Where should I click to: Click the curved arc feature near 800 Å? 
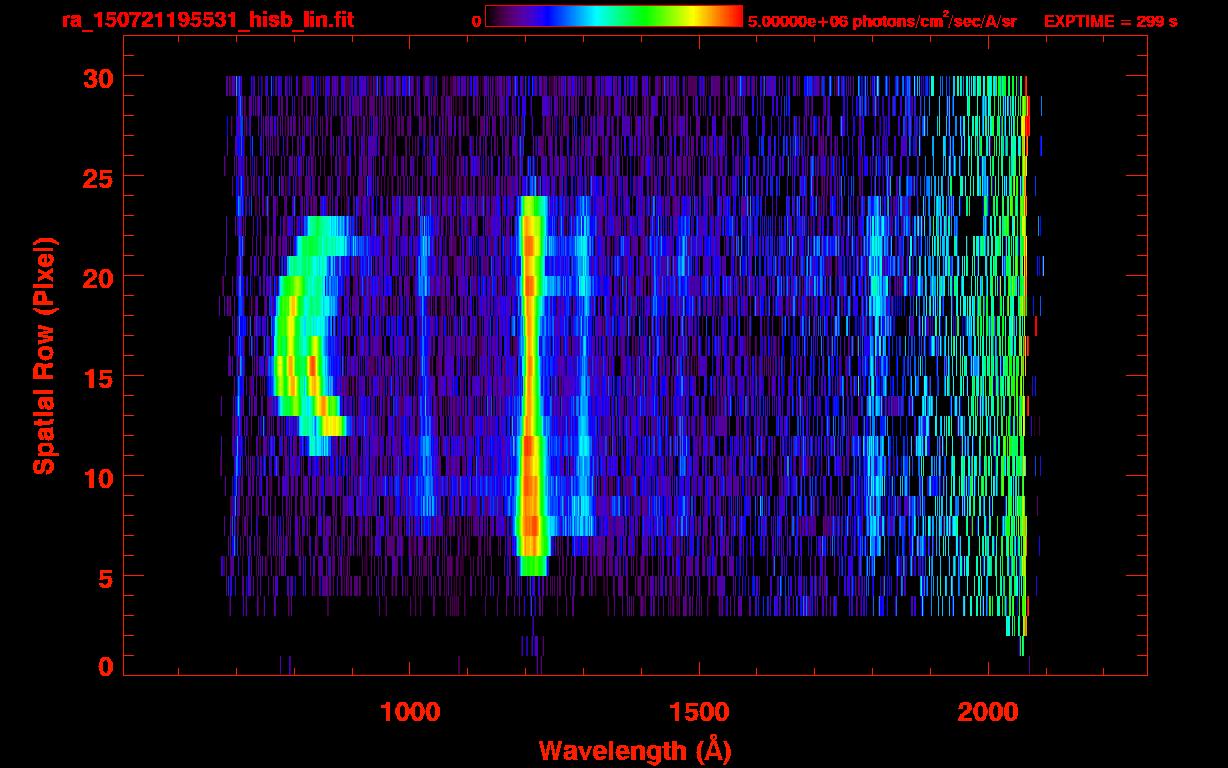coord(310,335)
